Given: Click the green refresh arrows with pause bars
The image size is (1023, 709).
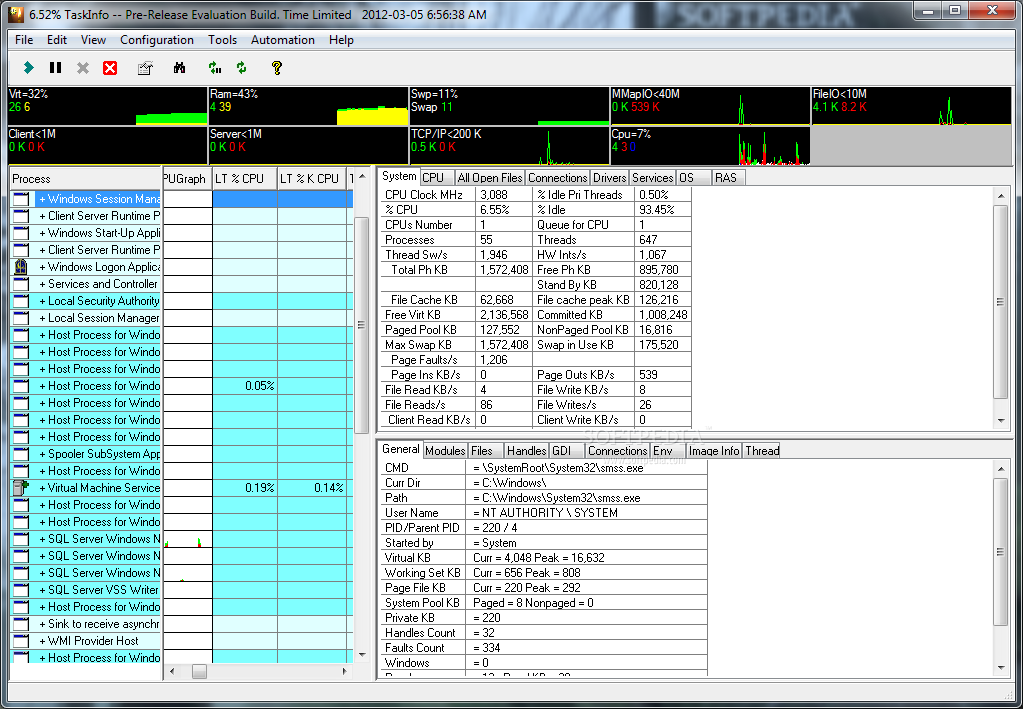Looking at the screenshot, I should (x=215, y=68).
